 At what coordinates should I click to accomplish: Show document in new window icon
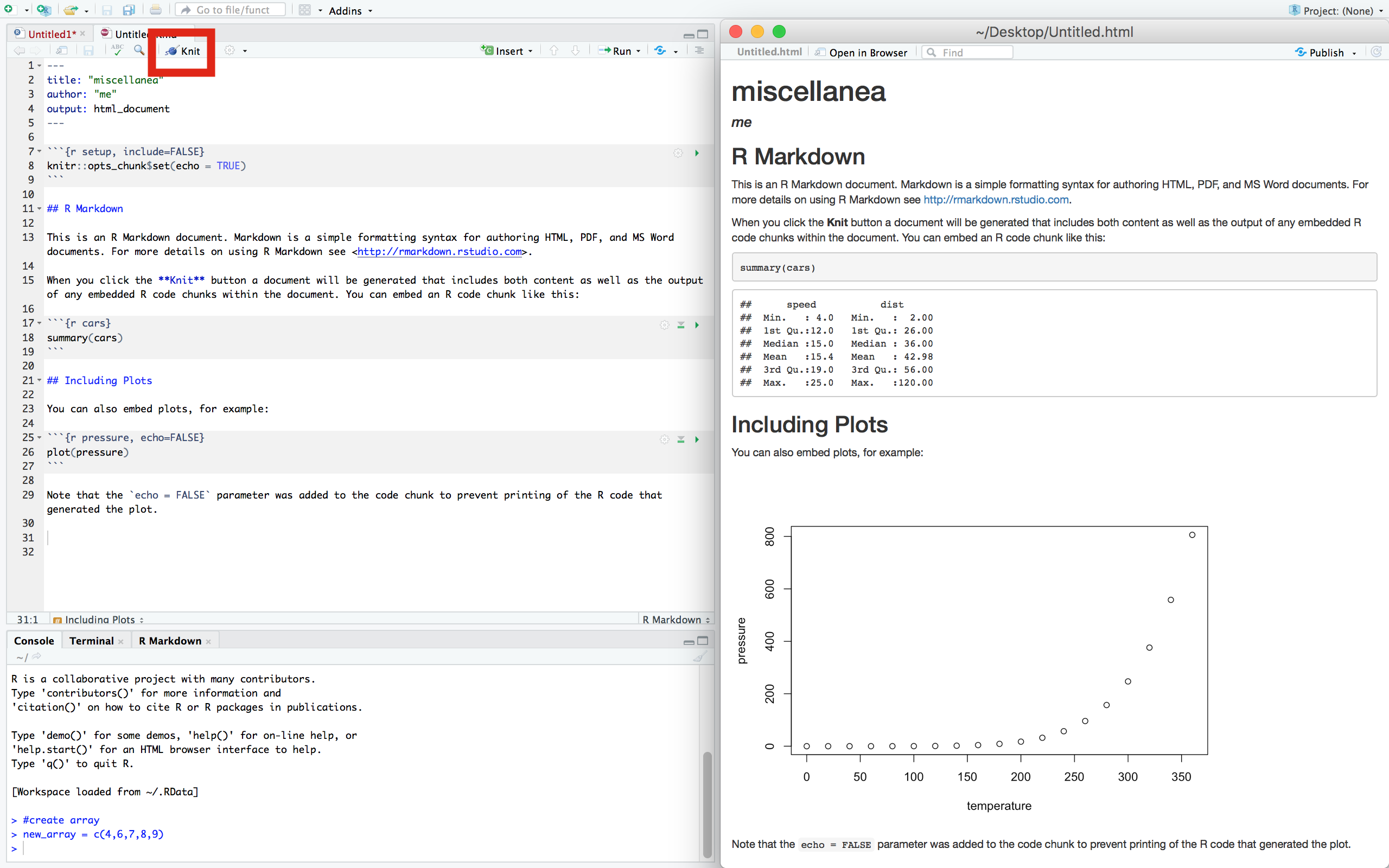point(62,50)
